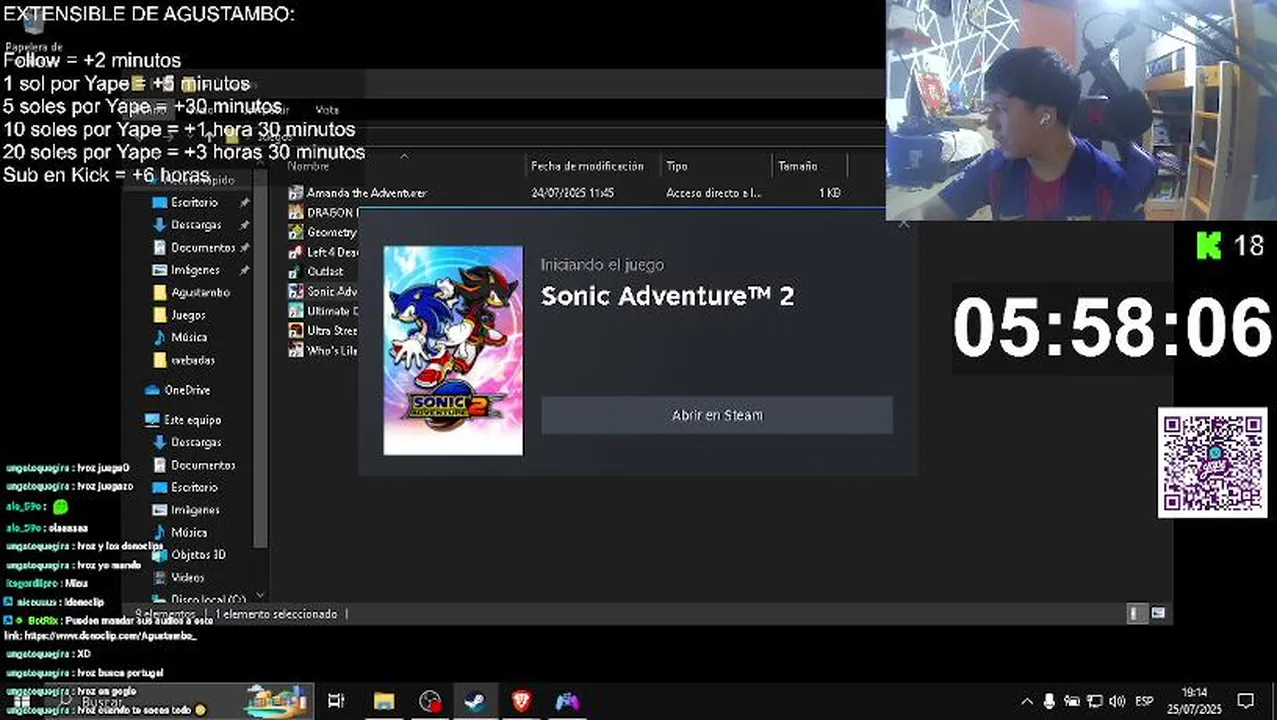Sort files by the Nombre column
1277x720 pixels.
point(308,166)
